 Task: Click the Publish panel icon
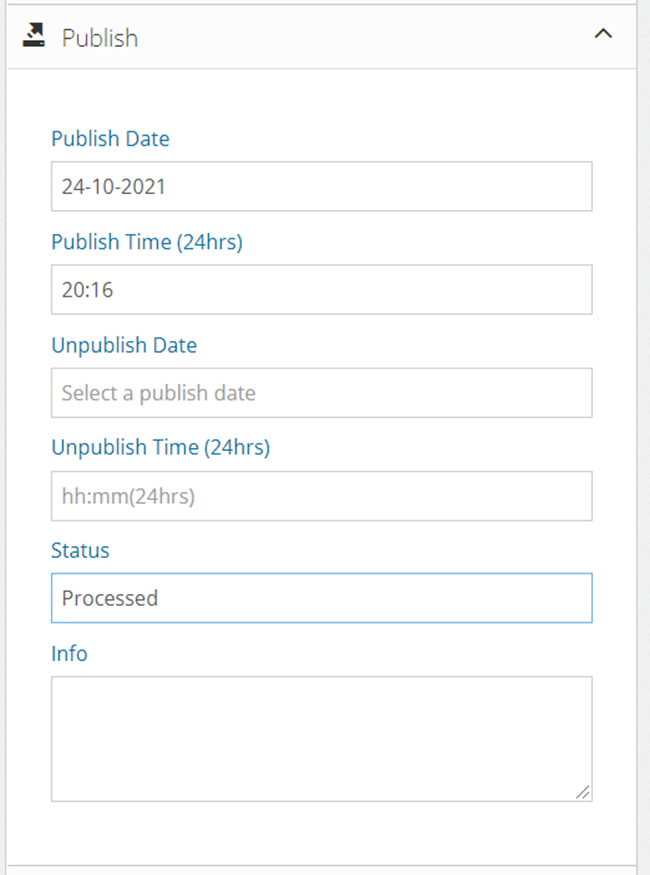coord(33,37)
